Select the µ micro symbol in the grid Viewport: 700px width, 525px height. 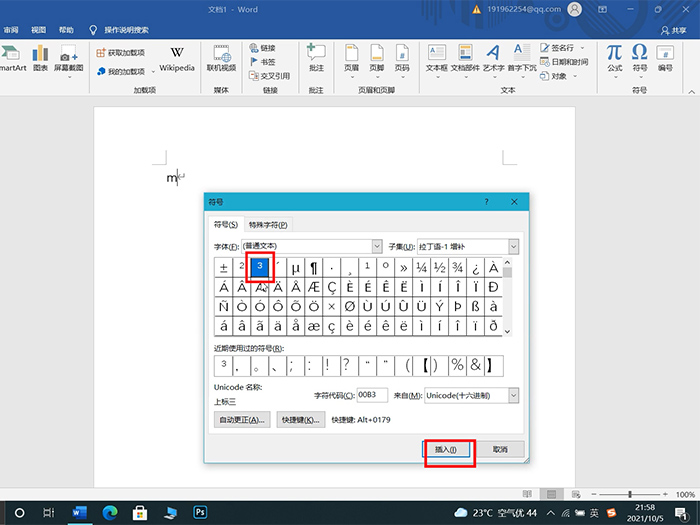[296, 267]
